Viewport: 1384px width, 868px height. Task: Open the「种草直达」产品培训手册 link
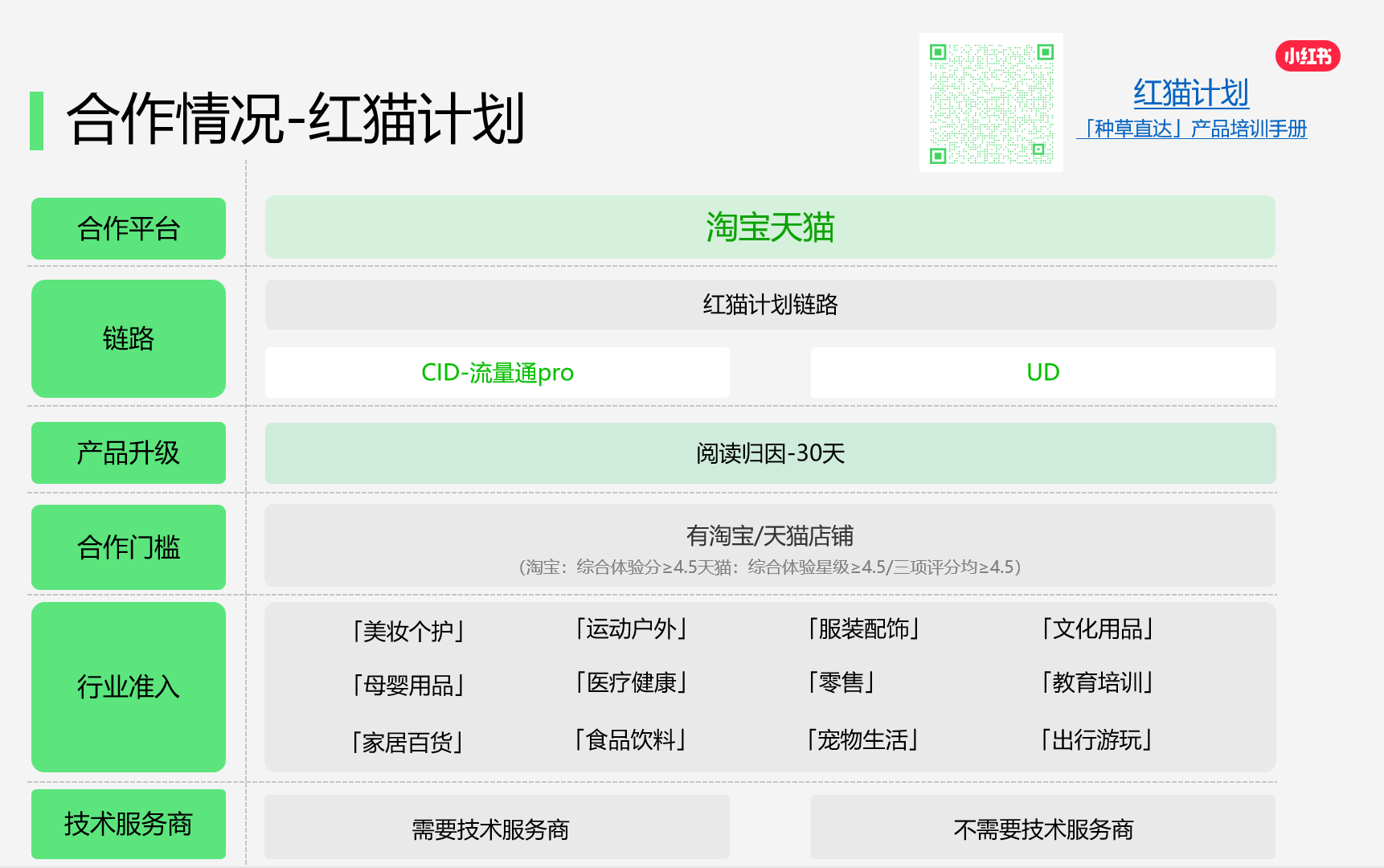(1192, 129)
